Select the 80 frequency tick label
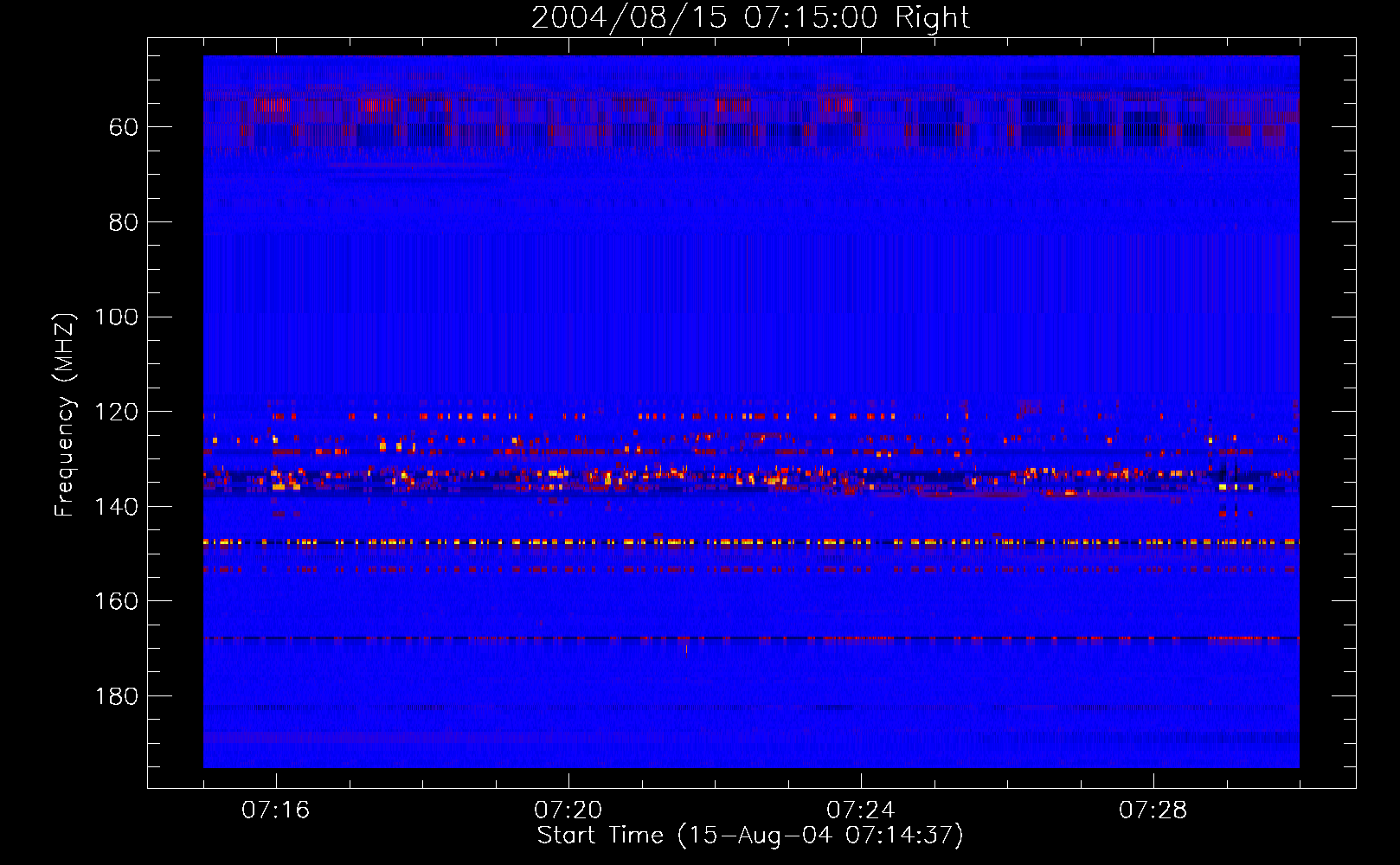1400x865 pixels. pos(124,222)
